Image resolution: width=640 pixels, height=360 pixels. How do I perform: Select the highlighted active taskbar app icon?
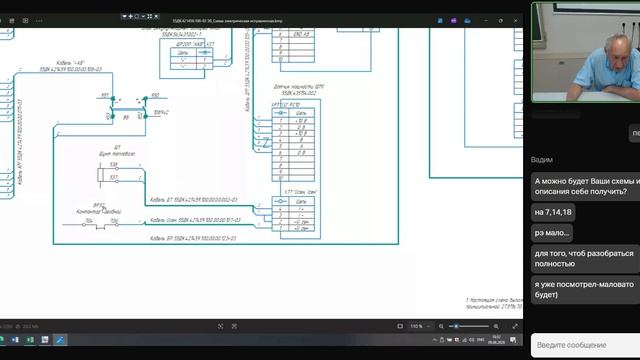(60, 340)
